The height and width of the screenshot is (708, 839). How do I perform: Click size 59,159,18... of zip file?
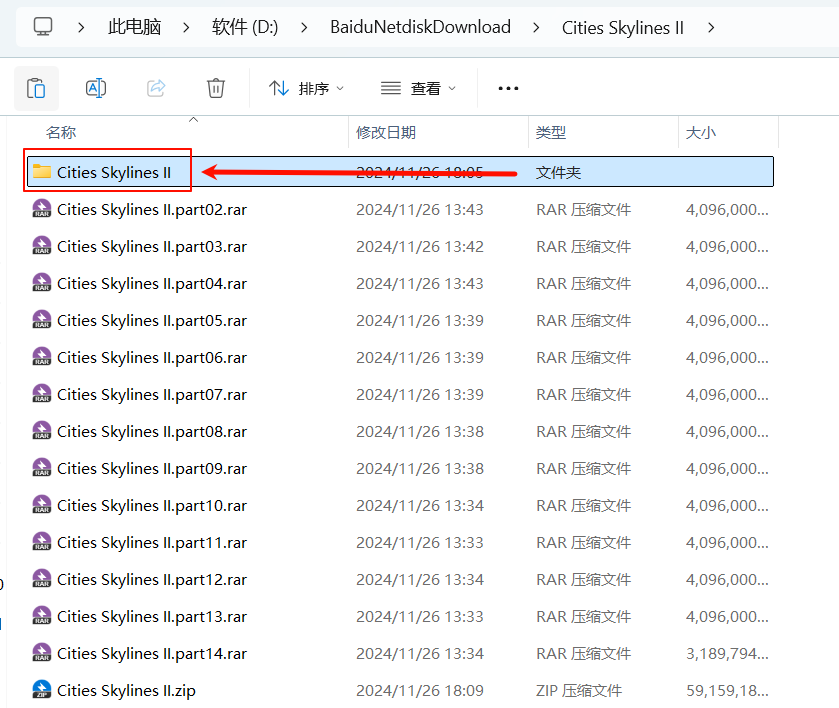pos(727,690)
